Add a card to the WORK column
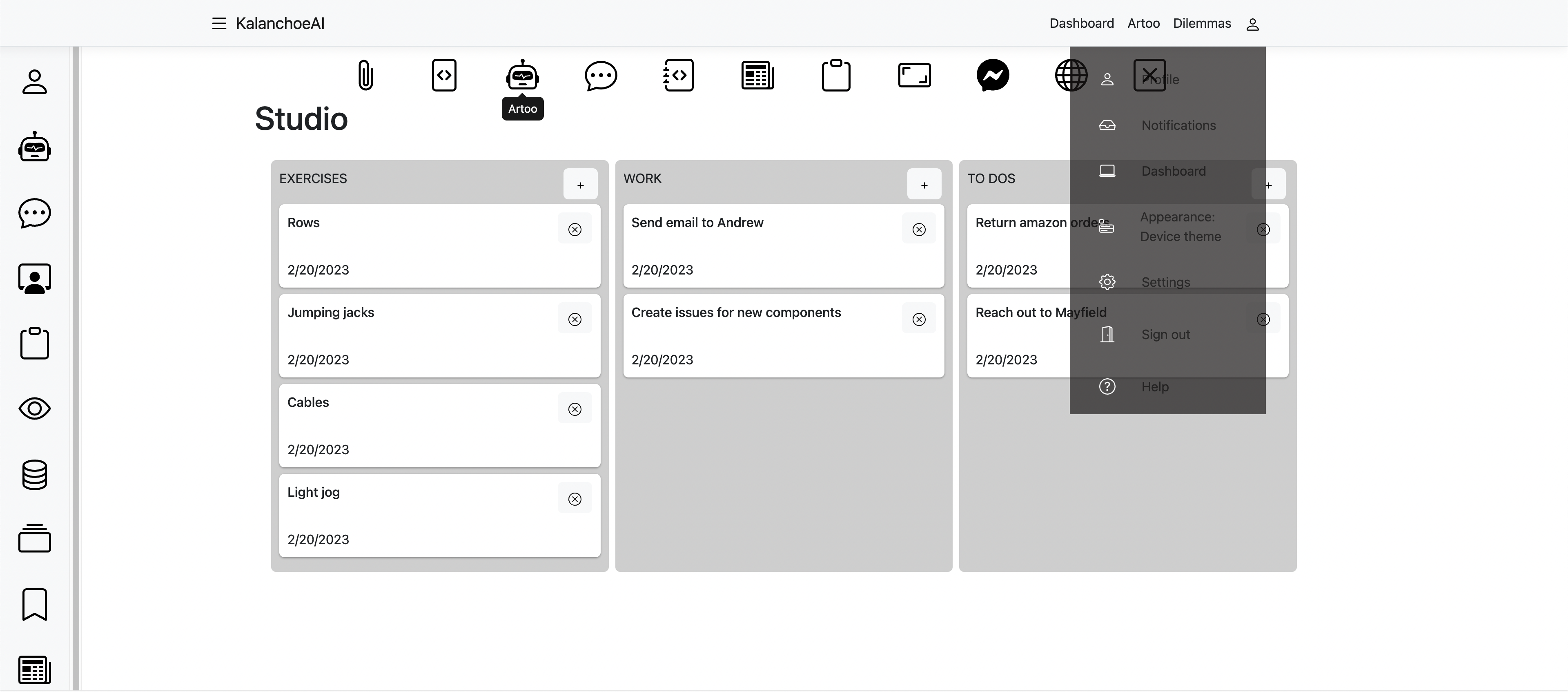The image size is (1568, 692). [924, 185]
